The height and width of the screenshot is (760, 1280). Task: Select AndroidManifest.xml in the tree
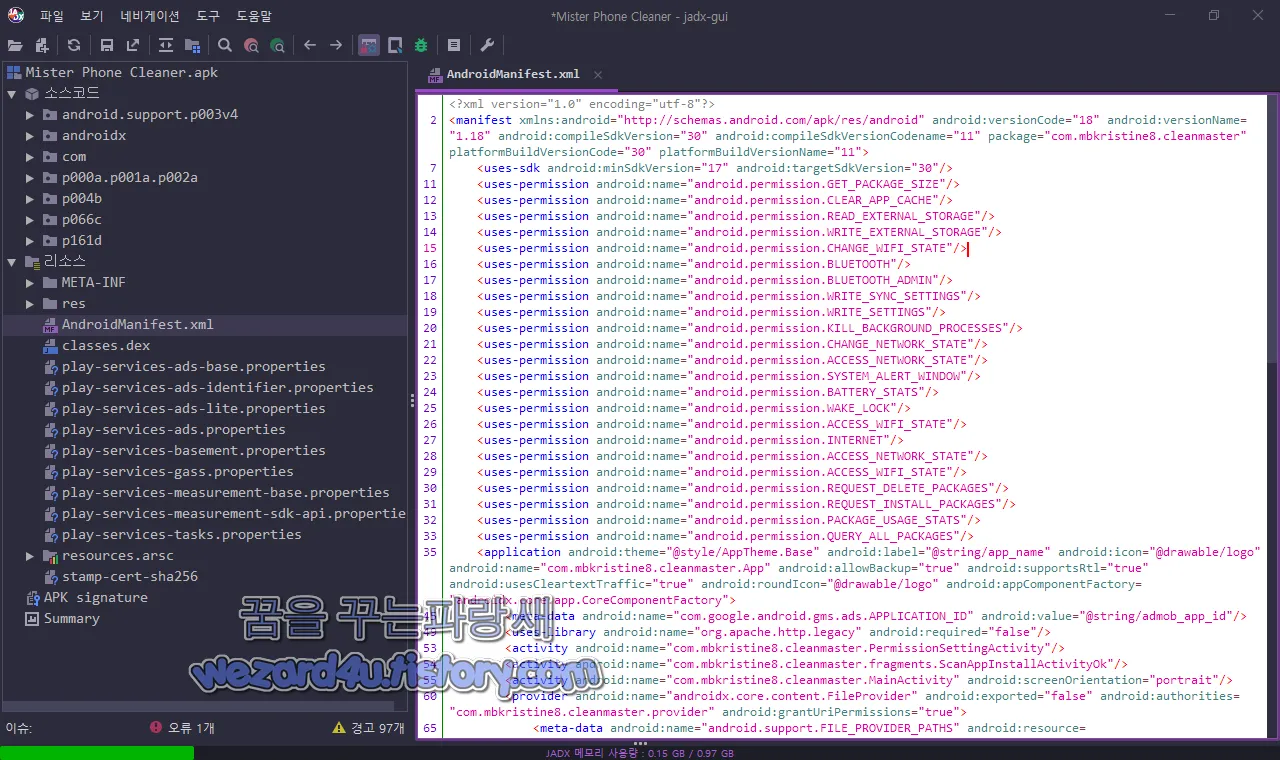tap(138, 325)
